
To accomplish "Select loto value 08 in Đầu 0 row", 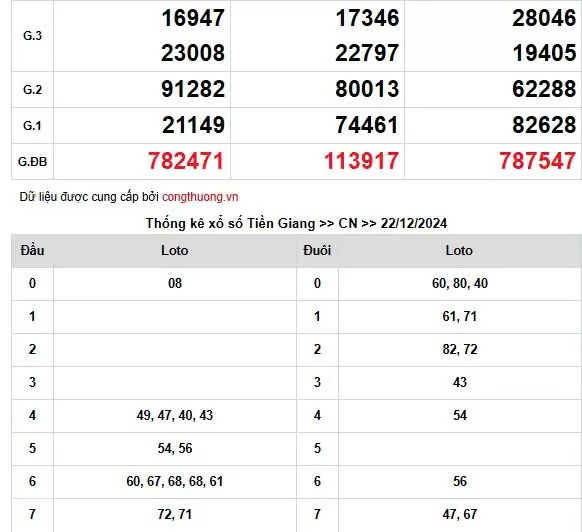I will (175, 284).
